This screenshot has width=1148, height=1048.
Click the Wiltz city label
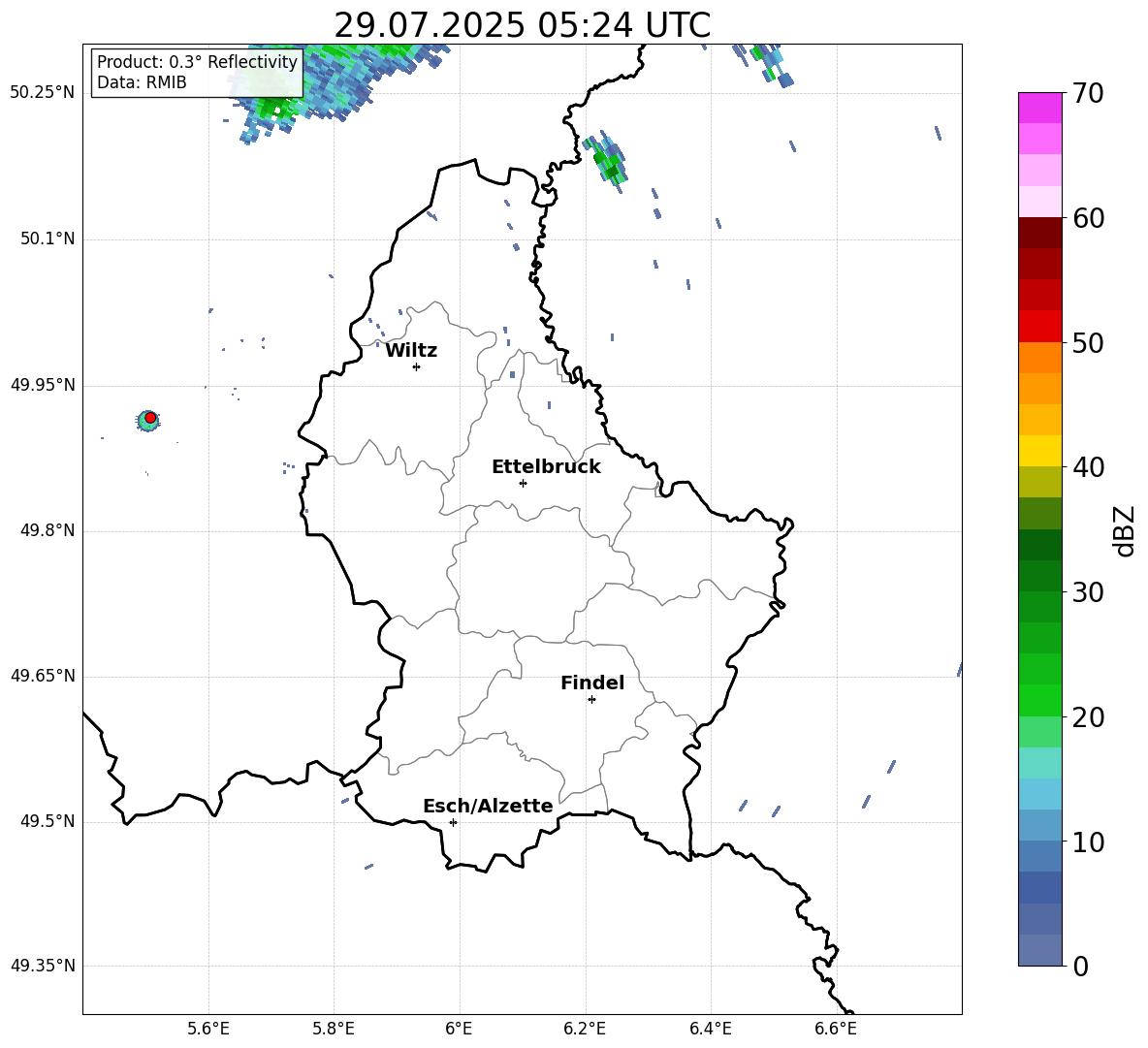(x=411, y=351)
